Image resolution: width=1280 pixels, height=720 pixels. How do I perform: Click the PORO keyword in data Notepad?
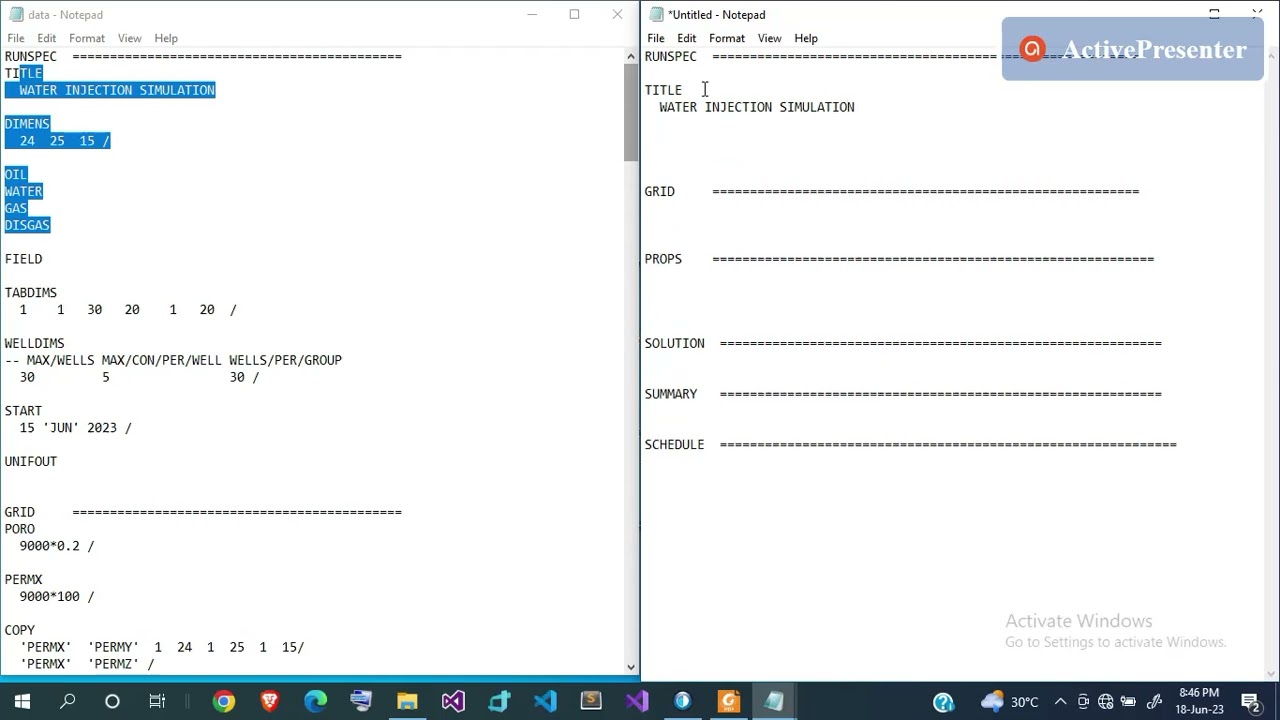(19, 529)
